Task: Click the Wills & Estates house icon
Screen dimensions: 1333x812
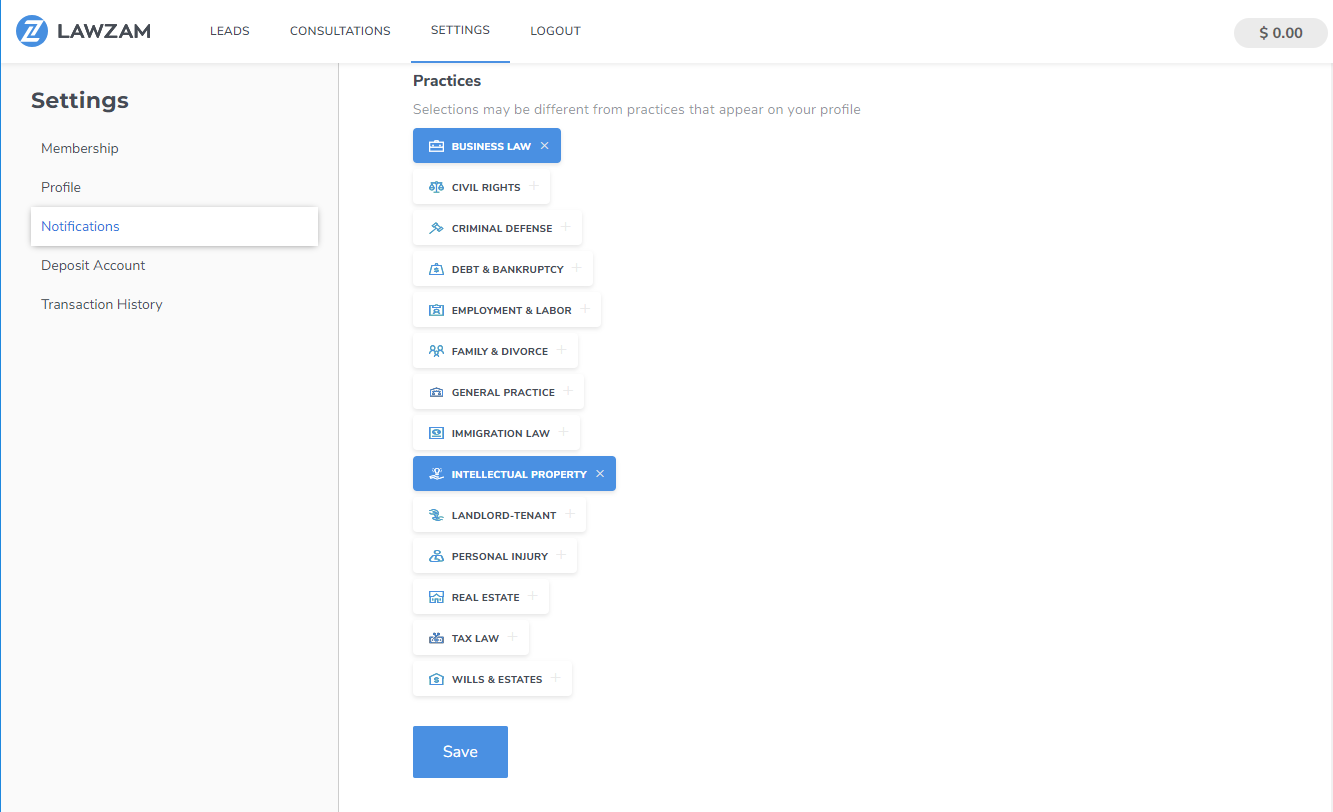Action: click(x=436, y=679)
